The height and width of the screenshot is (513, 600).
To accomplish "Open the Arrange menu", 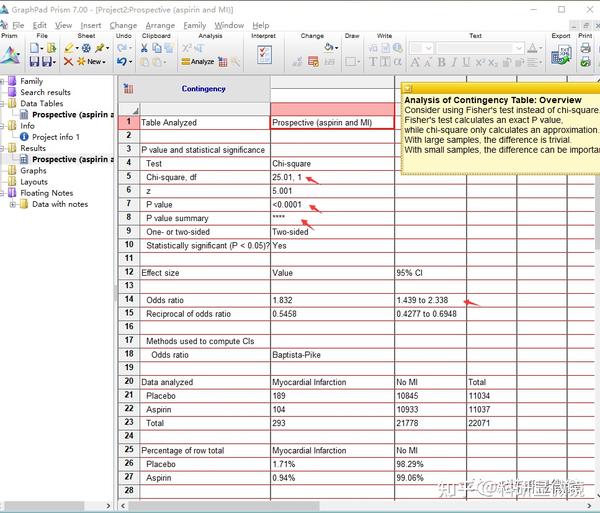I will (160, 25).
